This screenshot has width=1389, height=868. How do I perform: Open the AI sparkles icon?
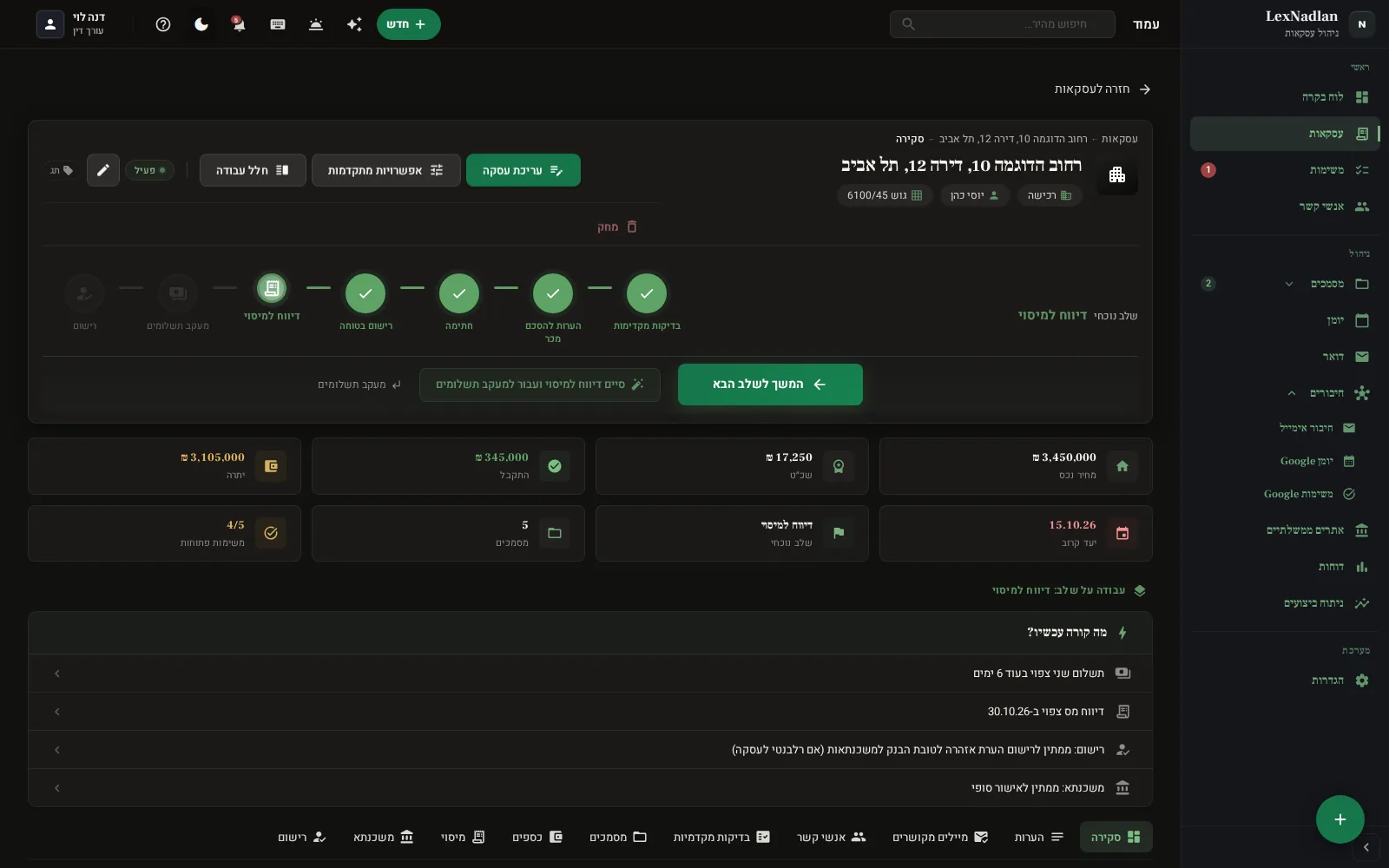click(x=354, y=24)
